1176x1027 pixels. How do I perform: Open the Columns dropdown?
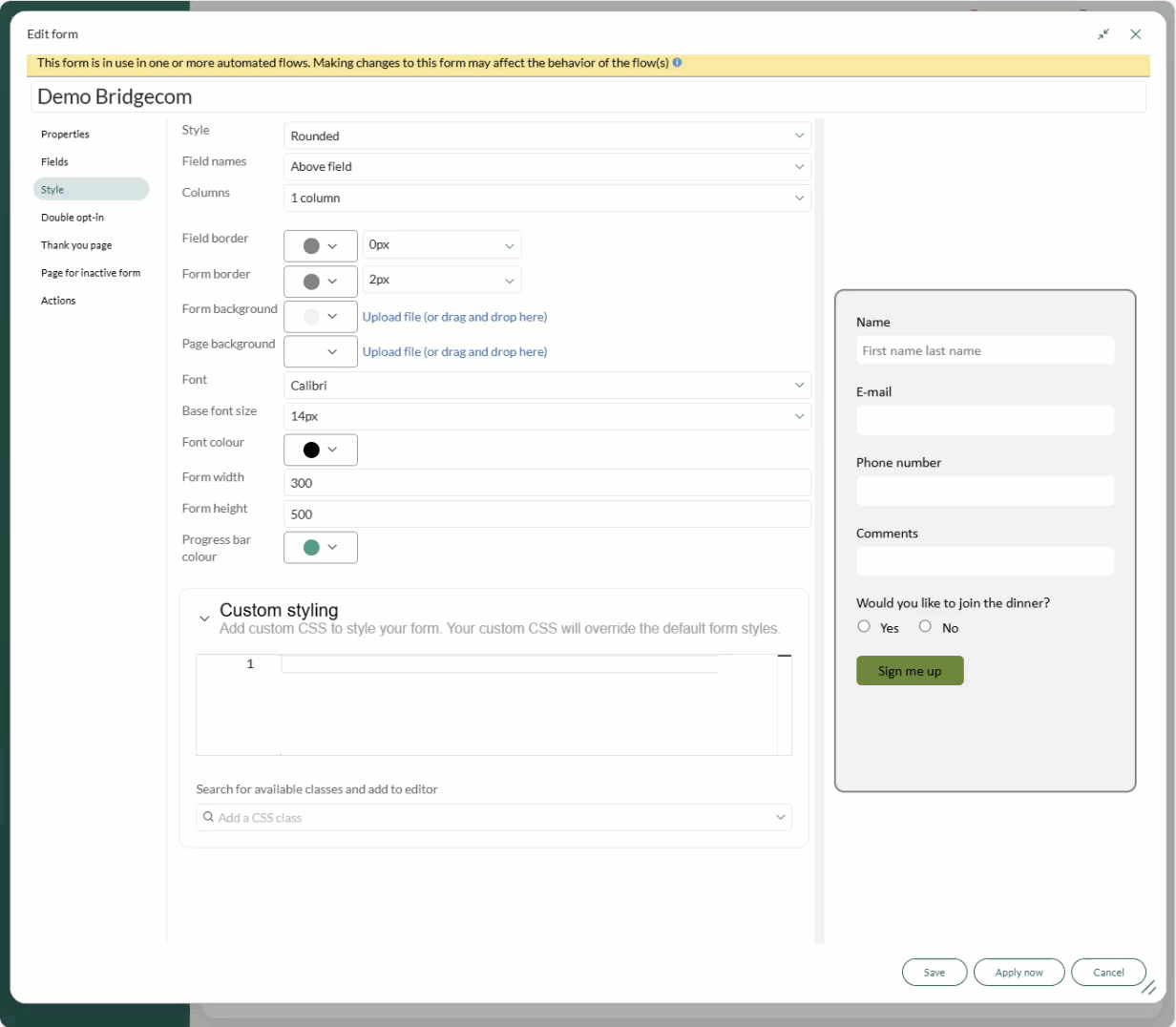(547, 198)
